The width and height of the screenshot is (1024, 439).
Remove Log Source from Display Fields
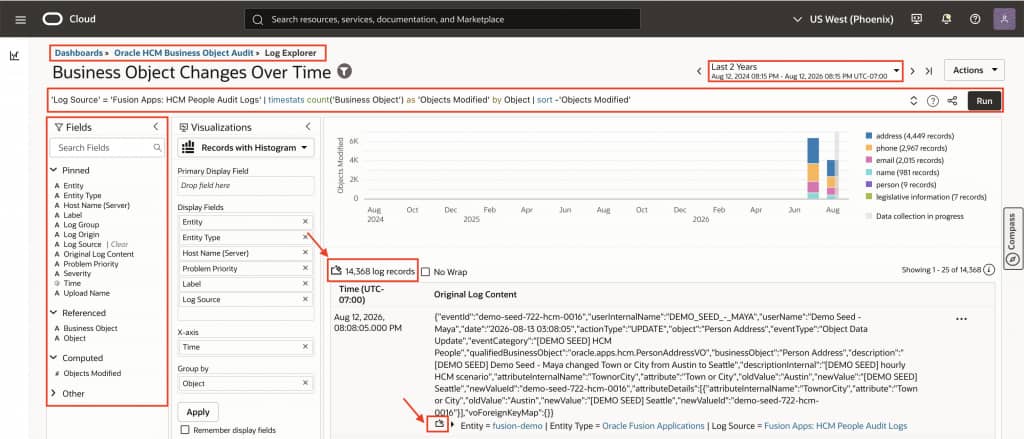tap(305, 299)
